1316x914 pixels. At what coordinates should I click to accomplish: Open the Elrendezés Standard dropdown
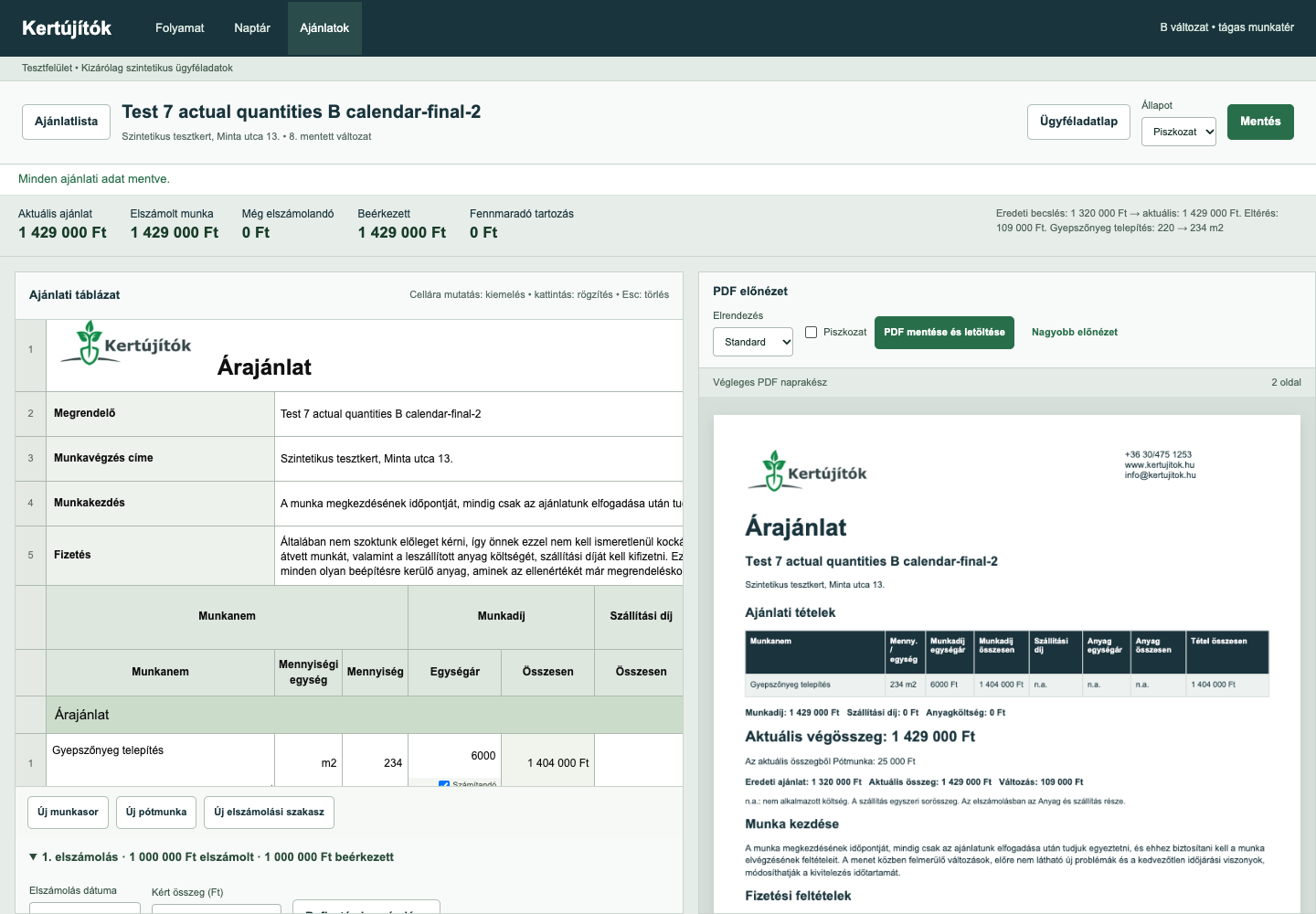pos(753,342)
